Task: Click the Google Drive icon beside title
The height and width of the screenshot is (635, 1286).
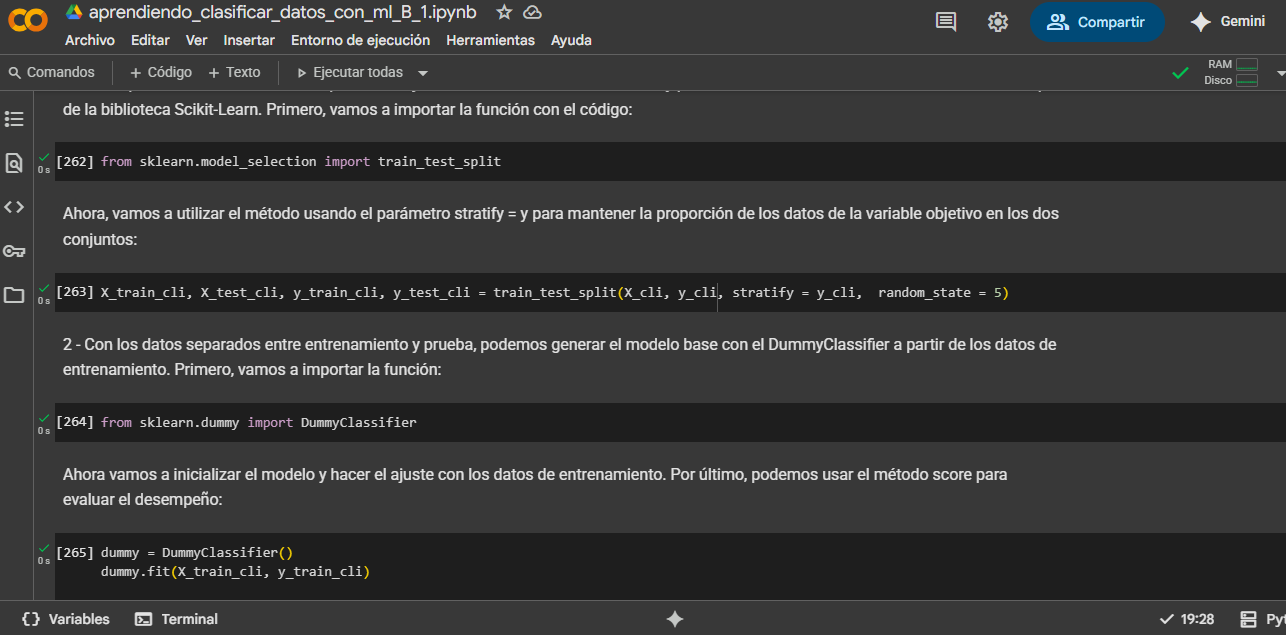Action: [74, 12]
